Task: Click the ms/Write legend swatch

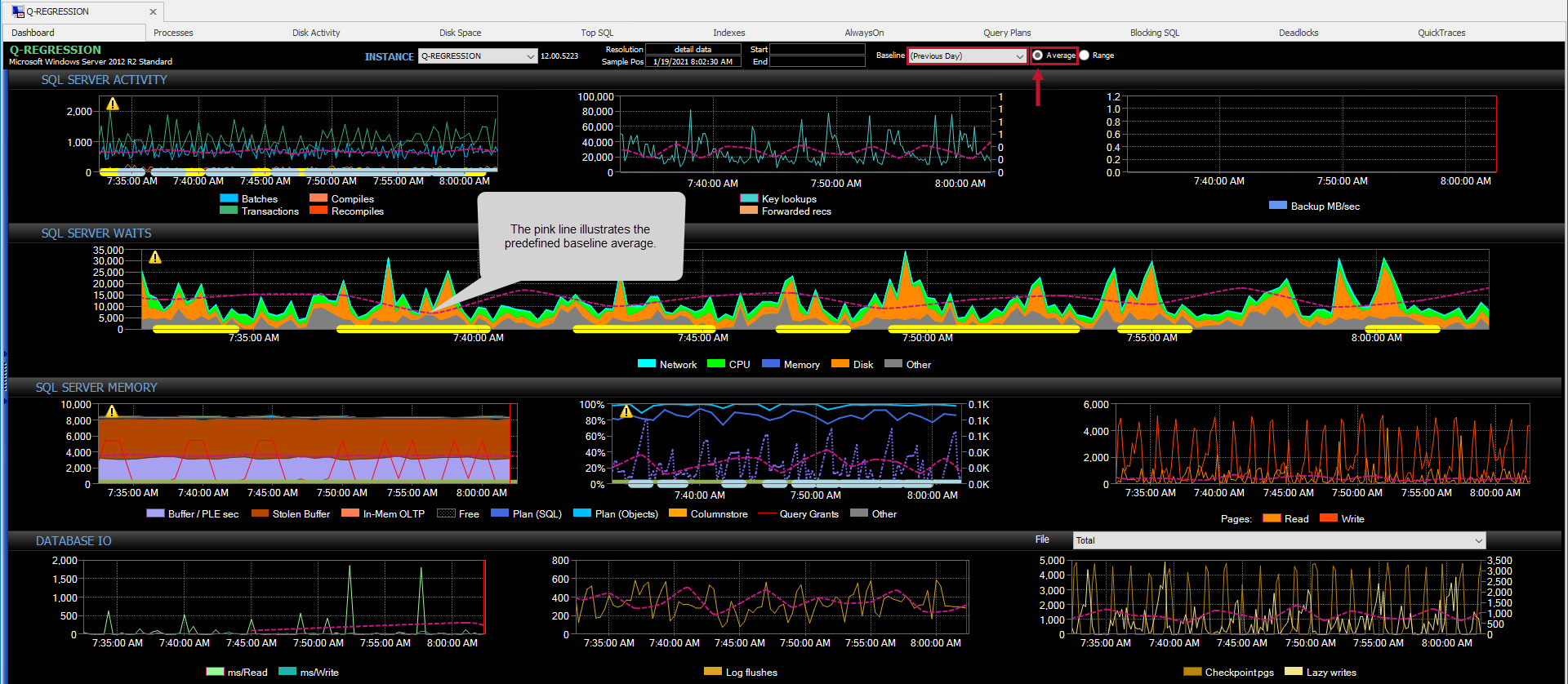Action: [287, 672]
